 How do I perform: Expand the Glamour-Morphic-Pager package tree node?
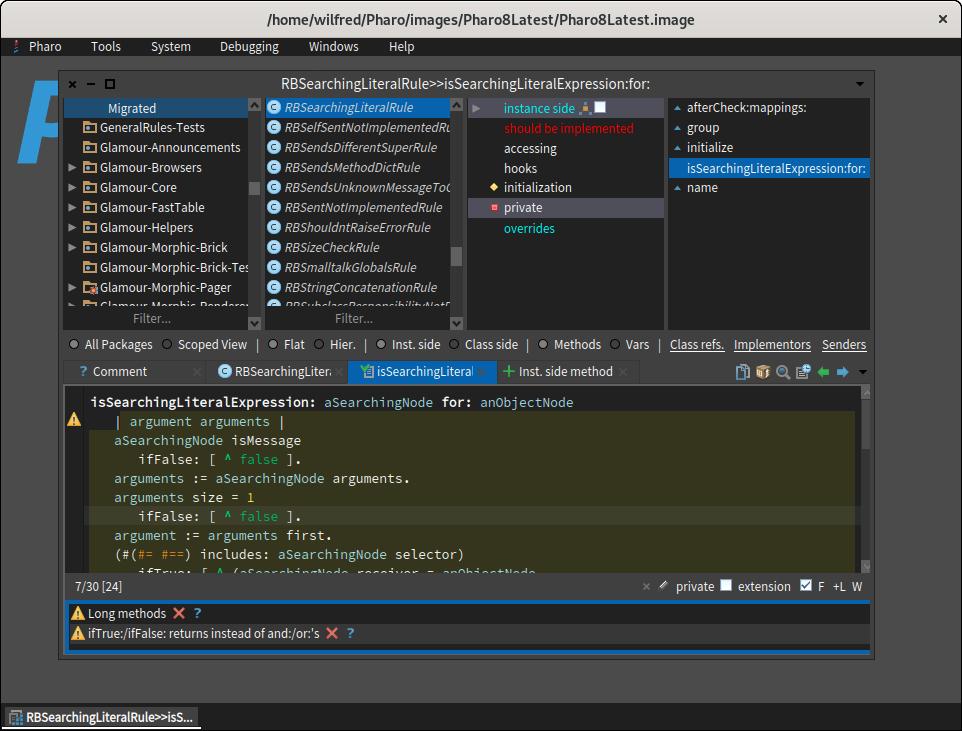tap(72, 288)
